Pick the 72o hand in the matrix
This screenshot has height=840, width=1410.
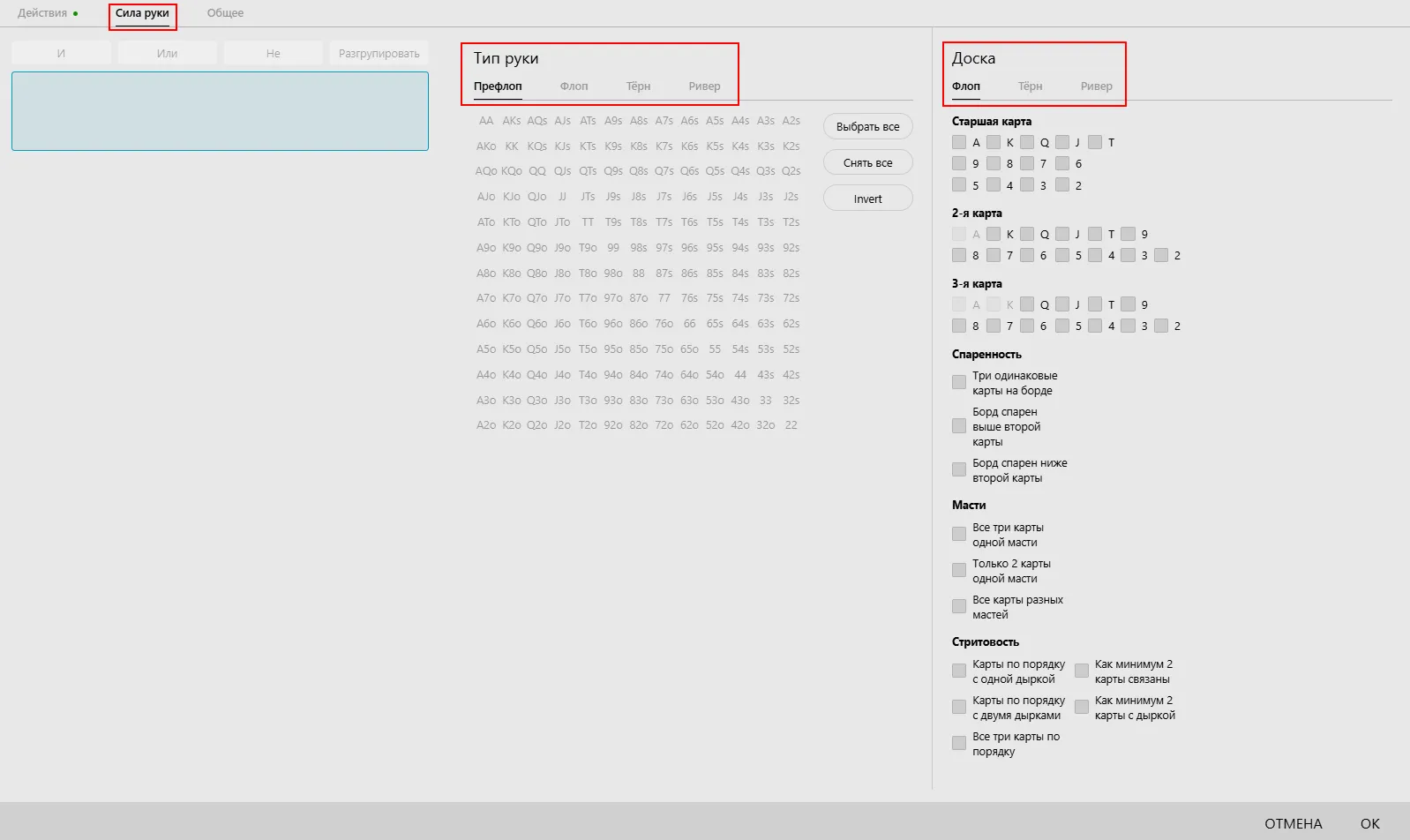click(664, 425)
